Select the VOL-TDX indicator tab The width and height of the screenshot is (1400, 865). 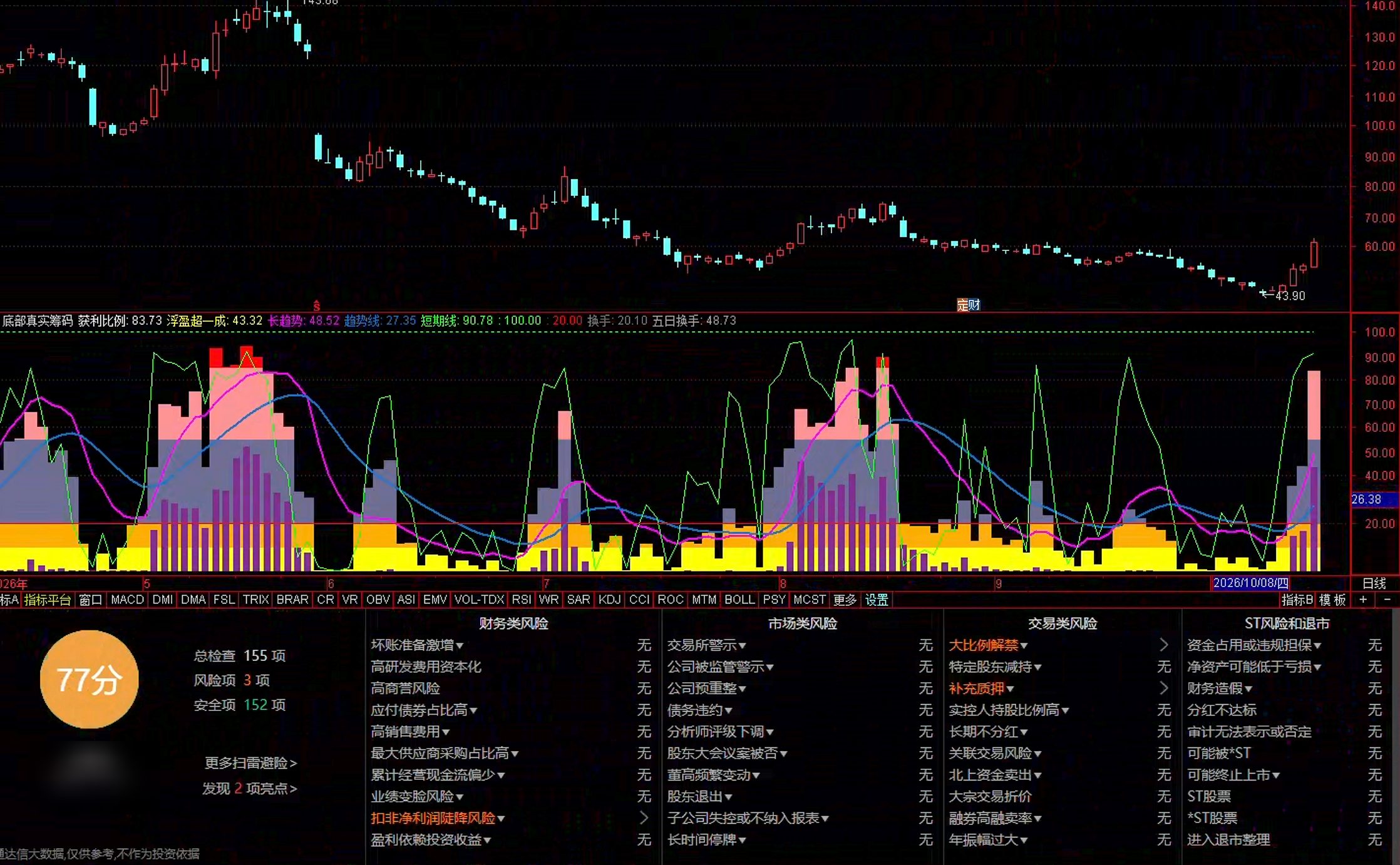coord(479,600)
